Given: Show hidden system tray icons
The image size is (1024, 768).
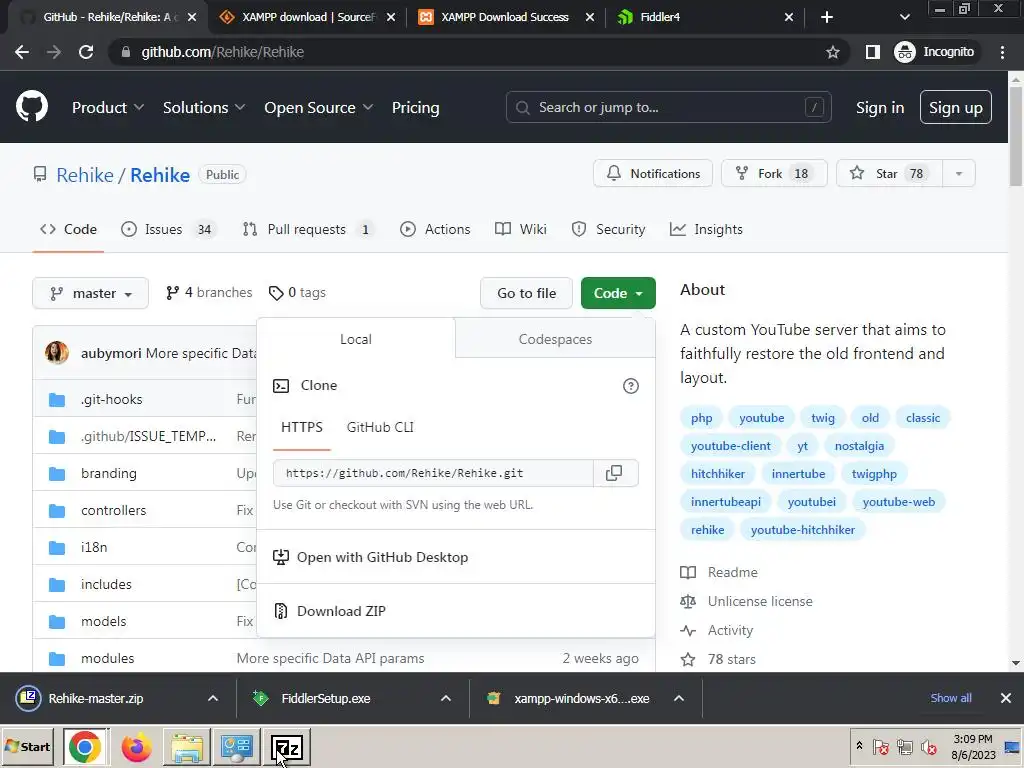Looking at the screenshot, I should coord(859,746).
